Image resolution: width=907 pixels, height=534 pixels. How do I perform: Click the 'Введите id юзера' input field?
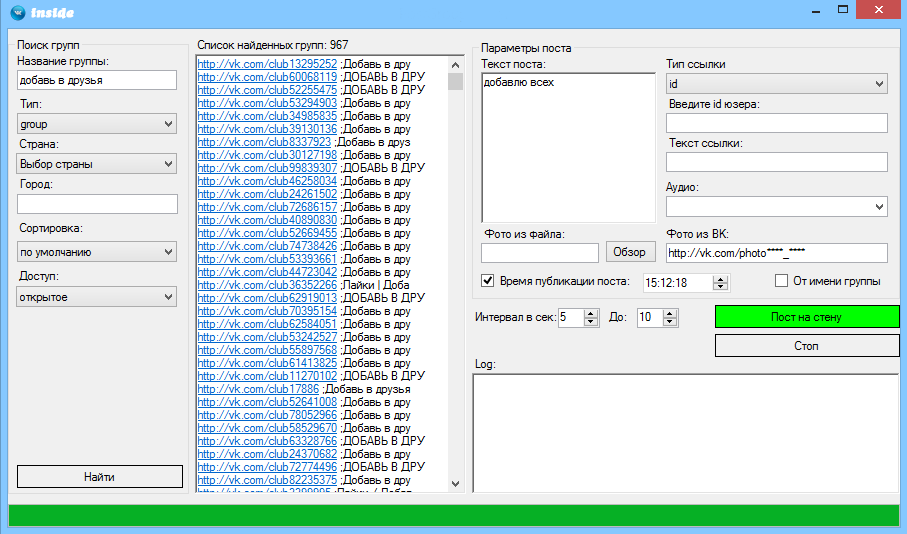click(x=777, y=123)
